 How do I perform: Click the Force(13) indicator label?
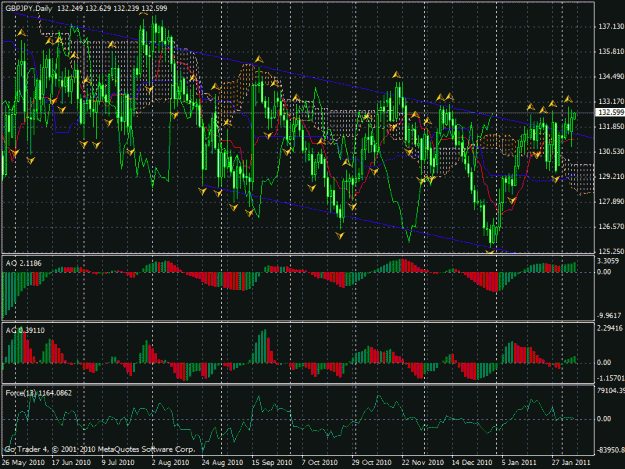pos(39,393)
